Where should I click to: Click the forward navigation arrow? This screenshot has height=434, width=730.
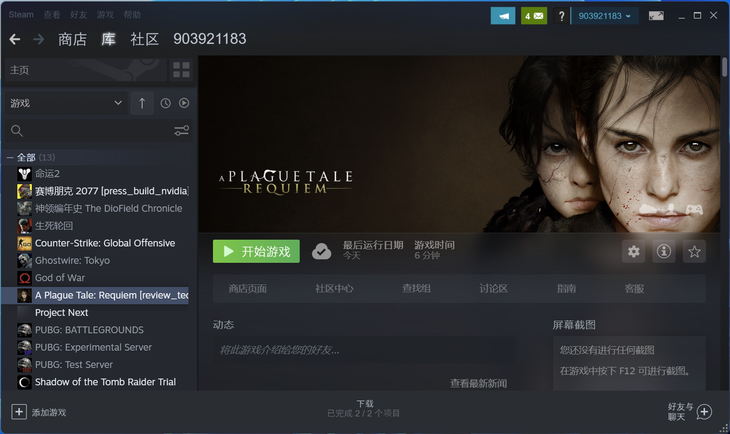click(x=39, y=40)
